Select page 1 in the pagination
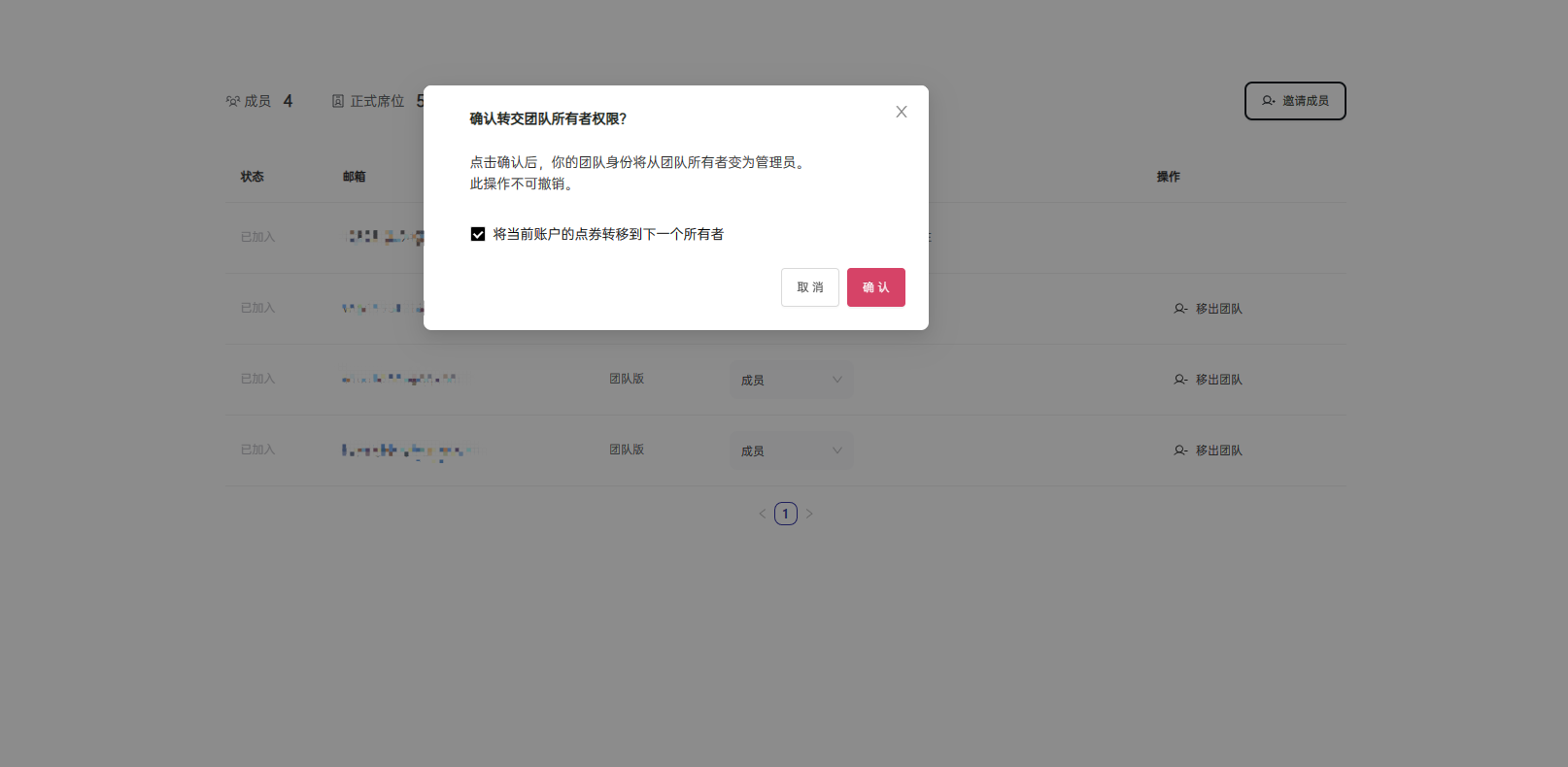Image resolution: width=1568 pixels, height=767 pixels. click(786, 514)
